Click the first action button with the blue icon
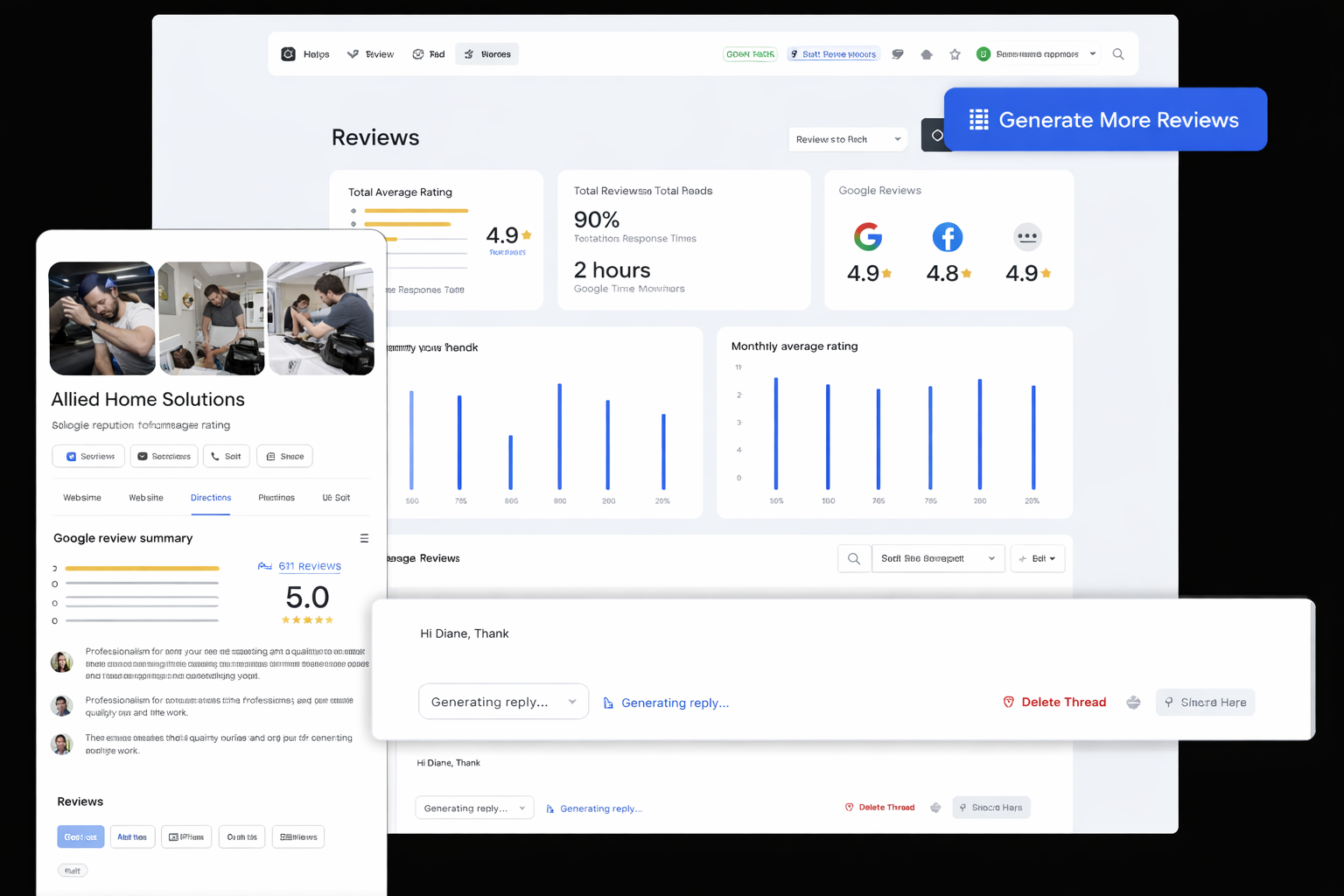 [89, 456]
